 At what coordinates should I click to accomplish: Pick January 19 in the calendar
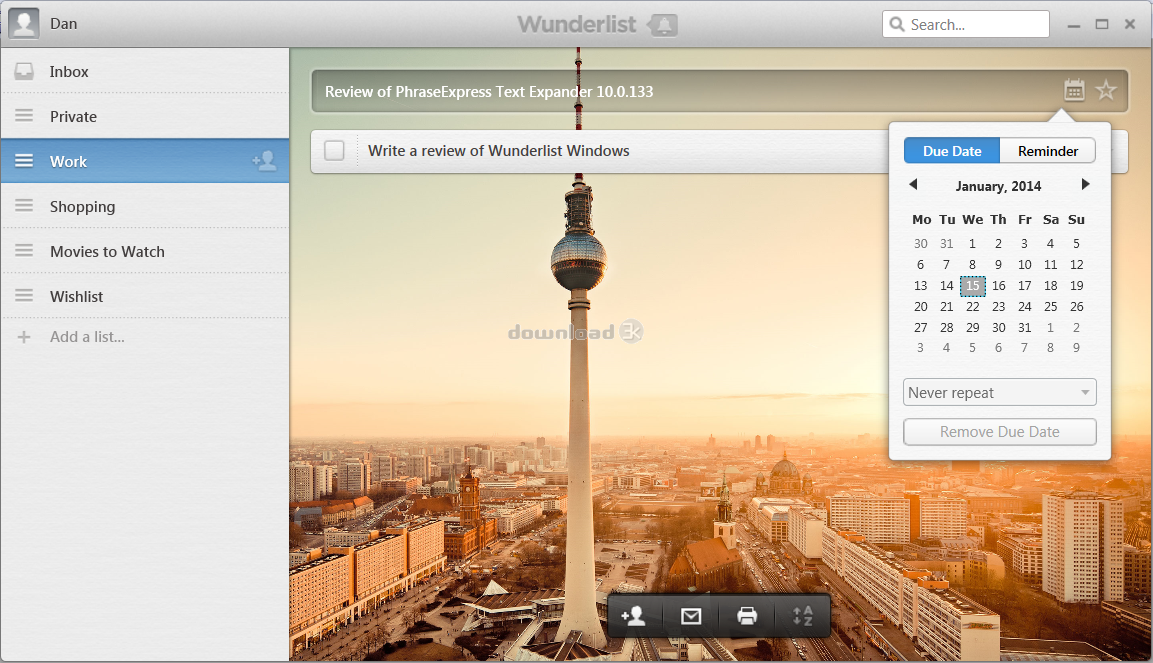click(x=1077, y=286)
